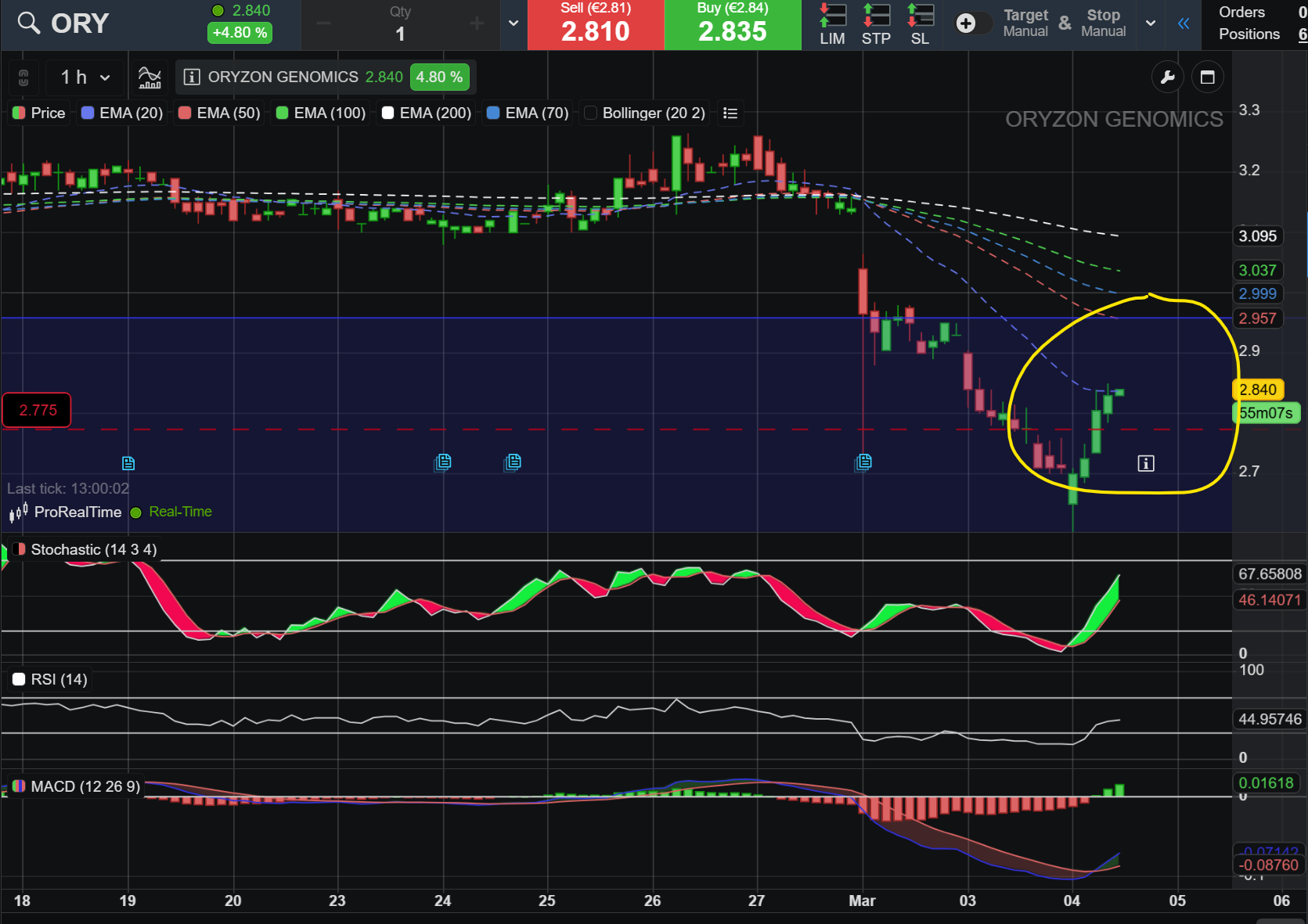Select the 2.957 EMA value label
Image resolution: width=1308 pixels, height=924 pixels.
(1257, 318)
